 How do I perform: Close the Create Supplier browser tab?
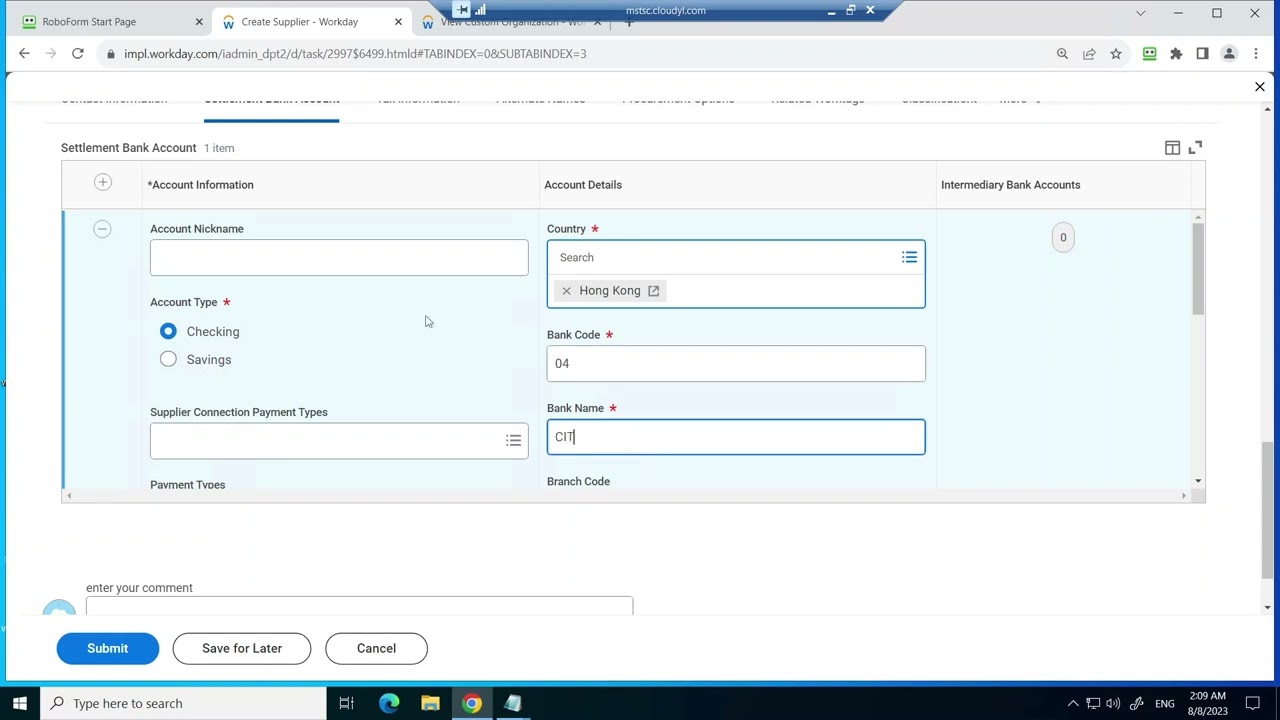(x=399, y=22)
